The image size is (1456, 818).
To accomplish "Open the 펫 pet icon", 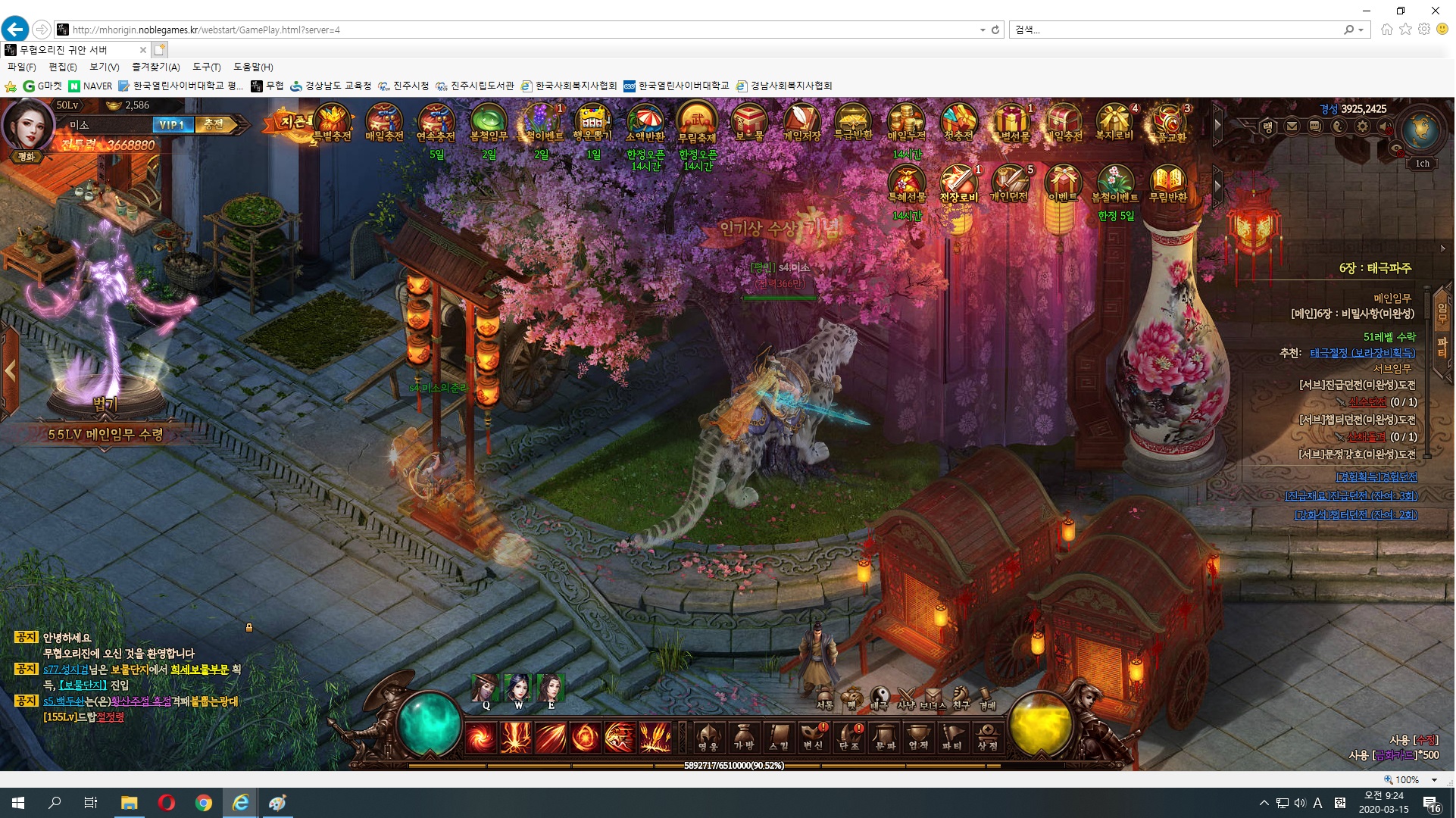I will tap(851, 698).
